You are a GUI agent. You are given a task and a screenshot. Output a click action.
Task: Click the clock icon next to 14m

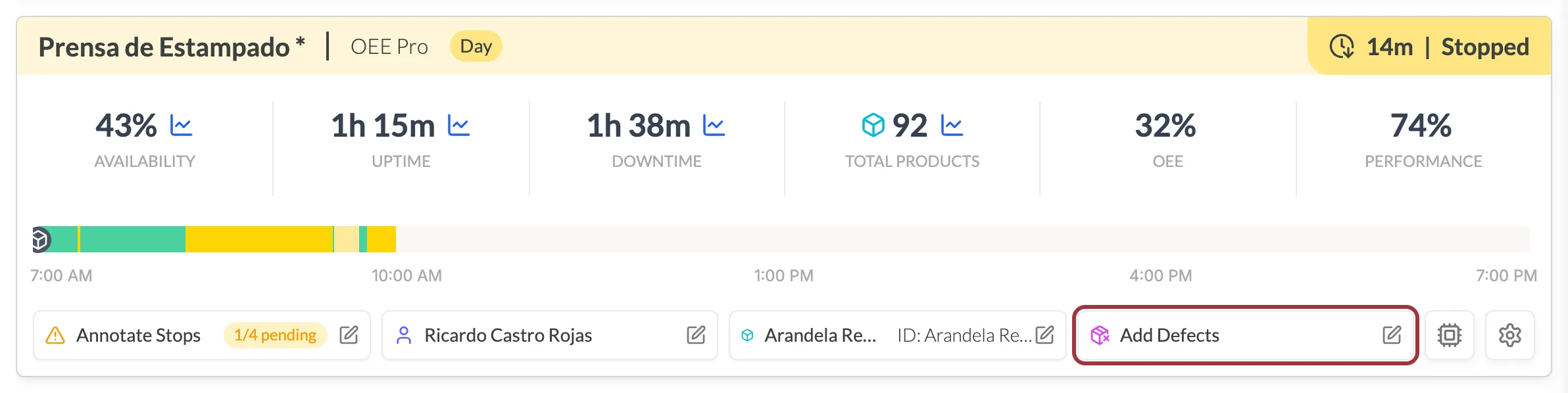click(x=1342, y=47)
